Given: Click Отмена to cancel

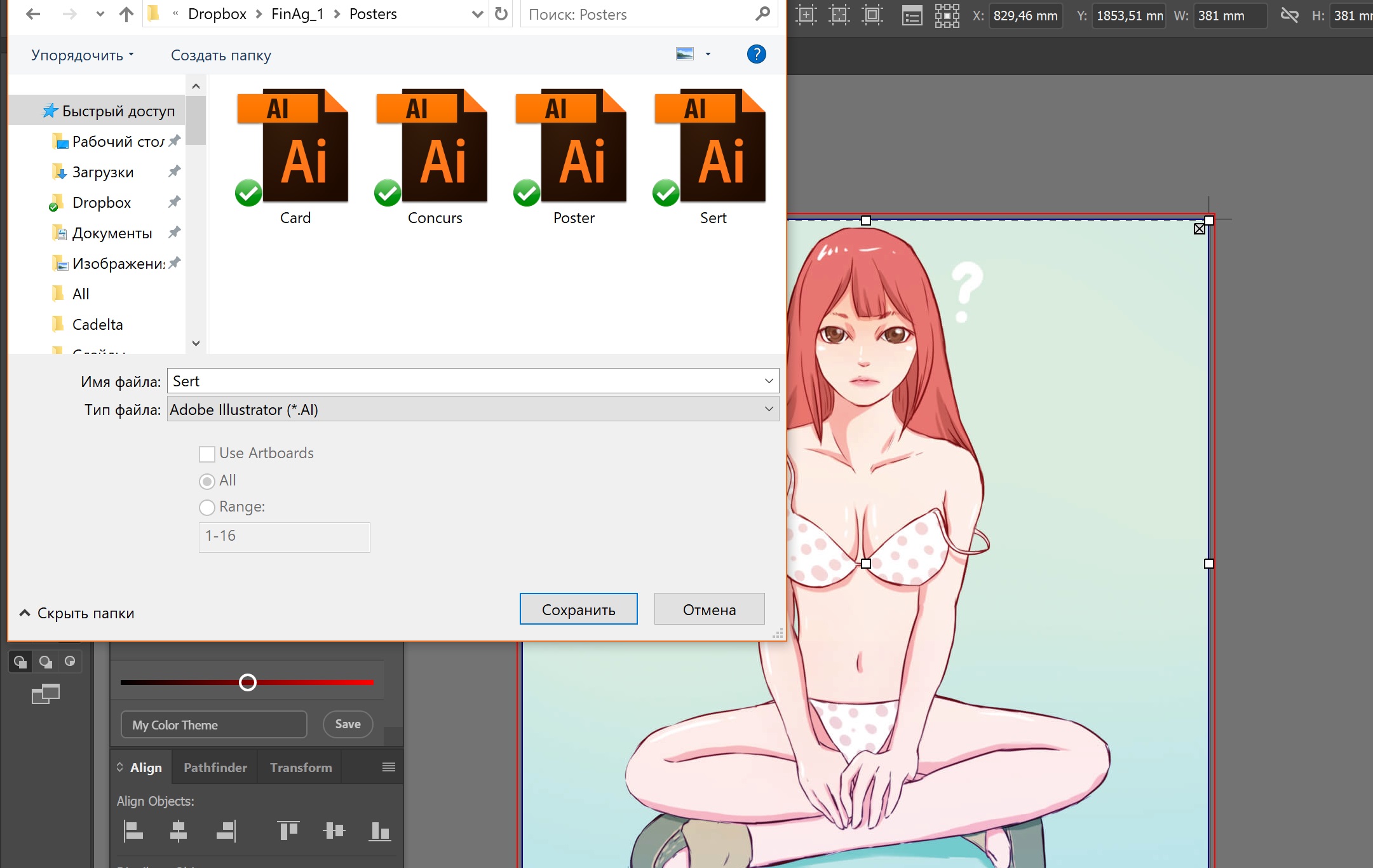Looking at the screenshot, I should click(709, 609).
